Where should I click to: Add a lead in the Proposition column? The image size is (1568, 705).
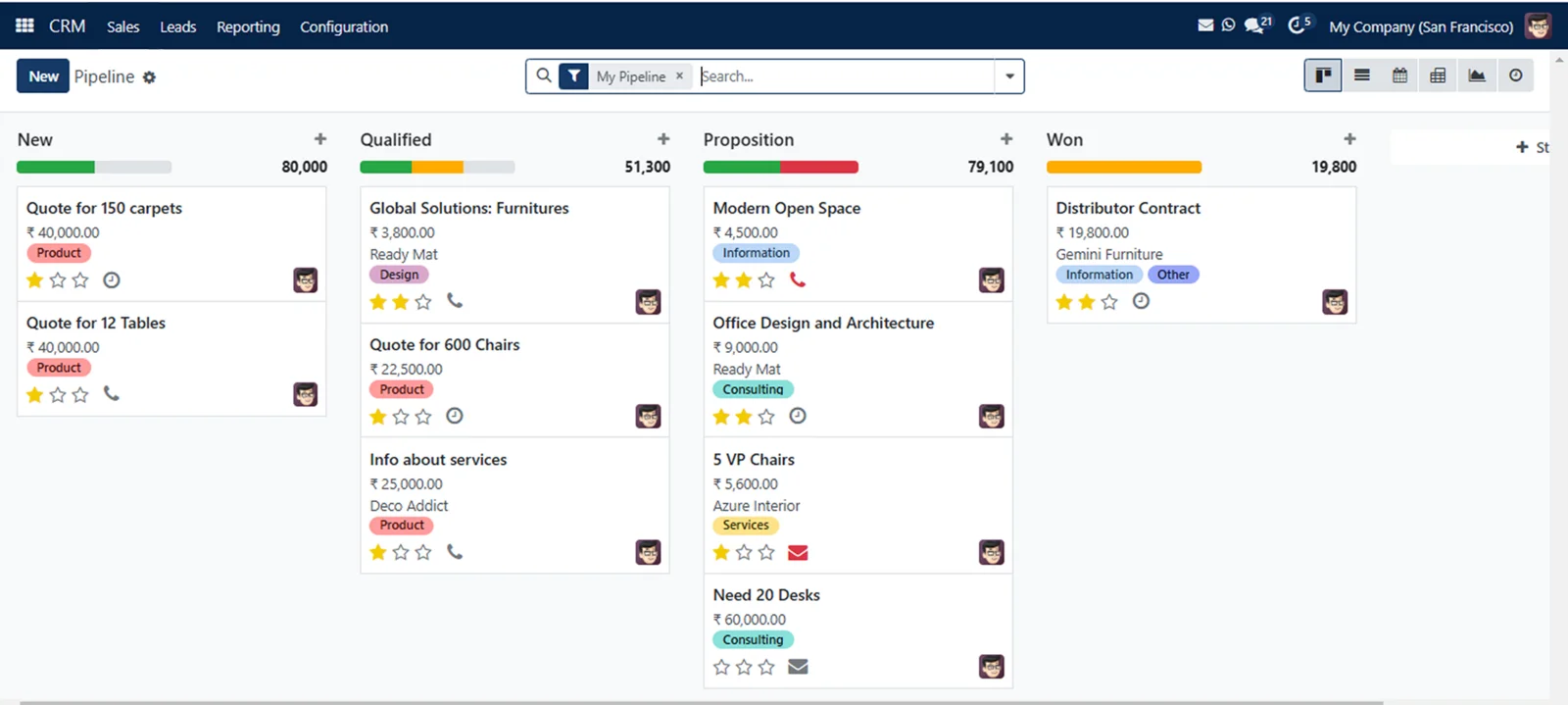point(1006,139)
